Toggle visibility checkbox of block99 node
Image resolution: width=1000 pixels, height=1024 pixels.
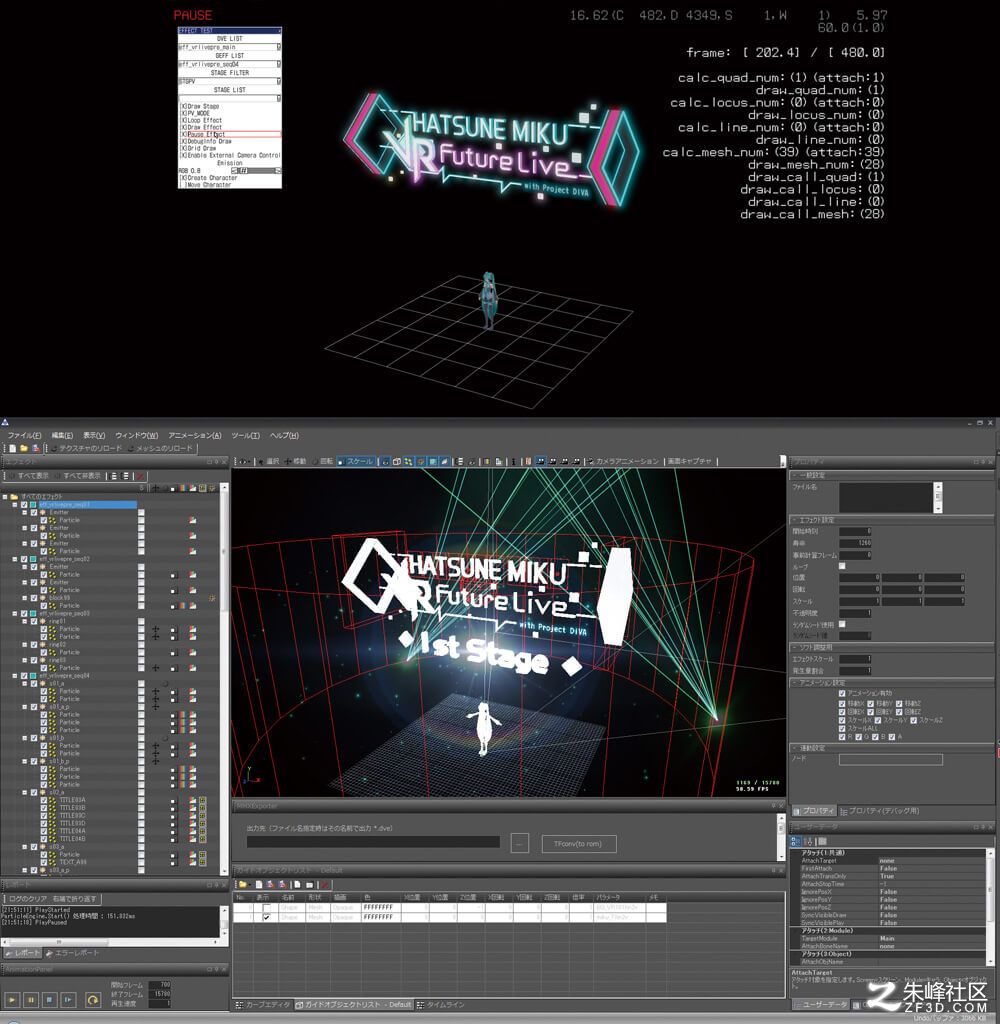coord(34,598)
